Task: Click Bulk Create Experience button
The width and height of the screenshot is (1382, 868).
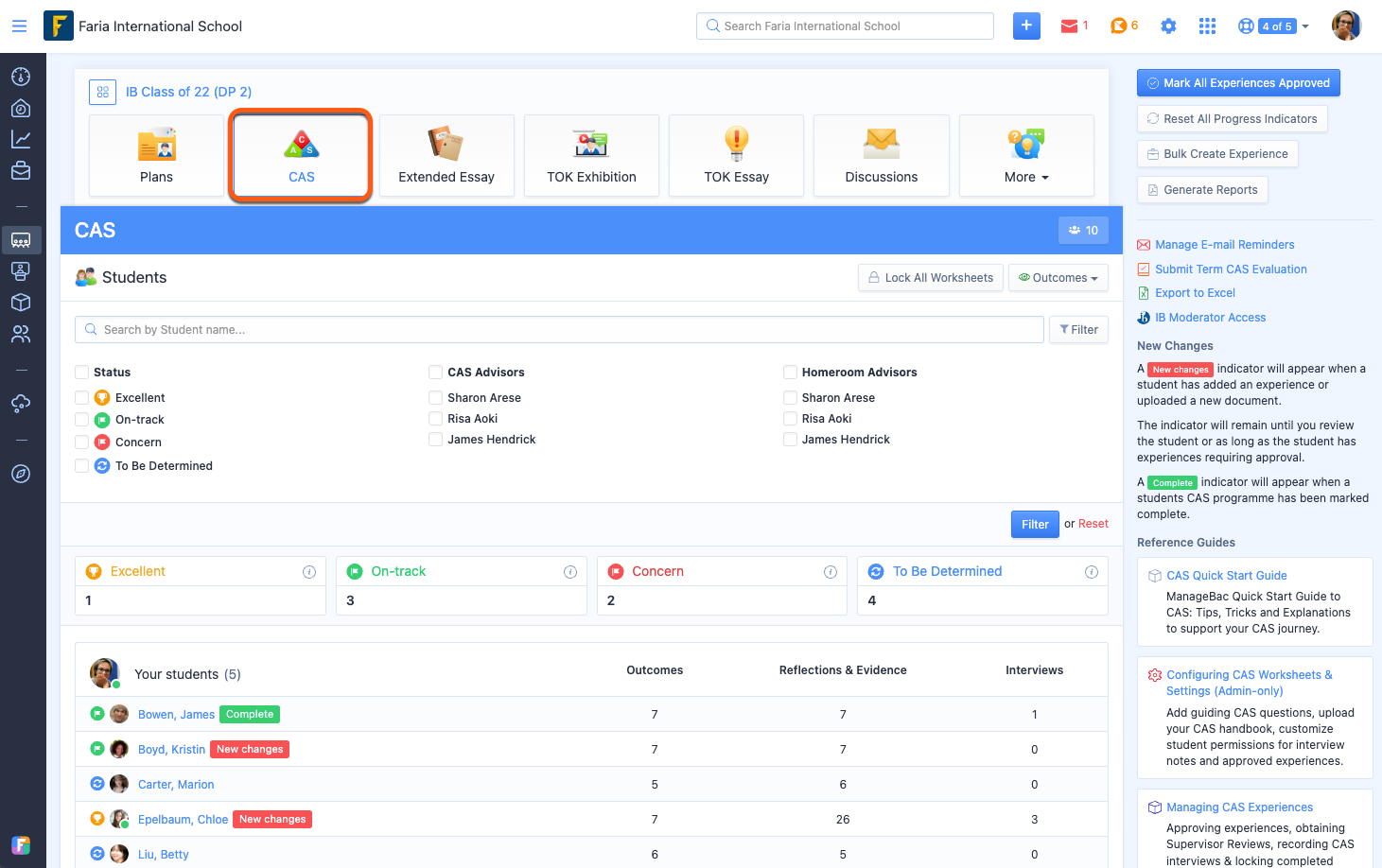Action: click(x=1217, y=154)
